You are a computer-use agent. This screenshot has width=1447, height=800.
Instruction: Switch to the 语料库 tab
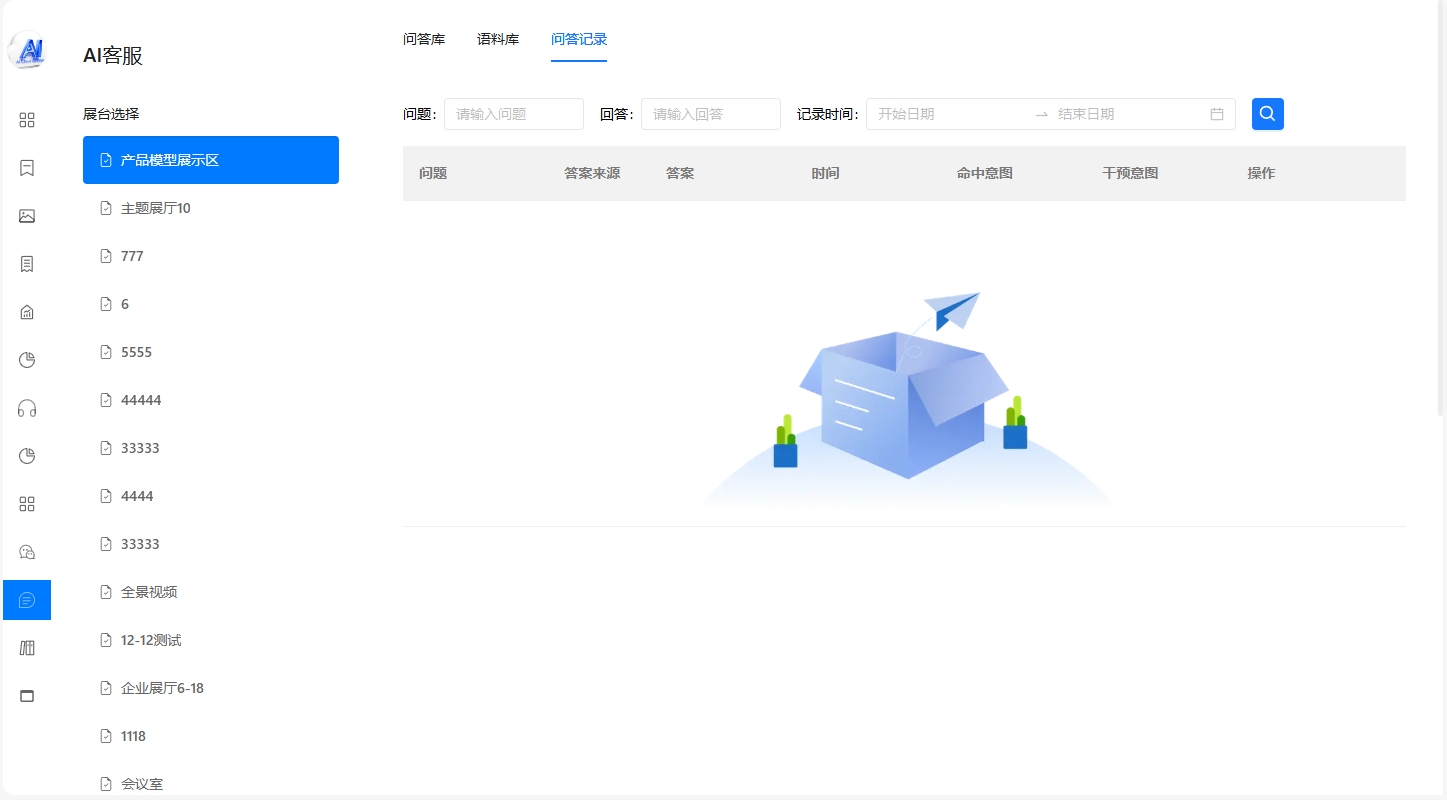[x=498, y=40]
